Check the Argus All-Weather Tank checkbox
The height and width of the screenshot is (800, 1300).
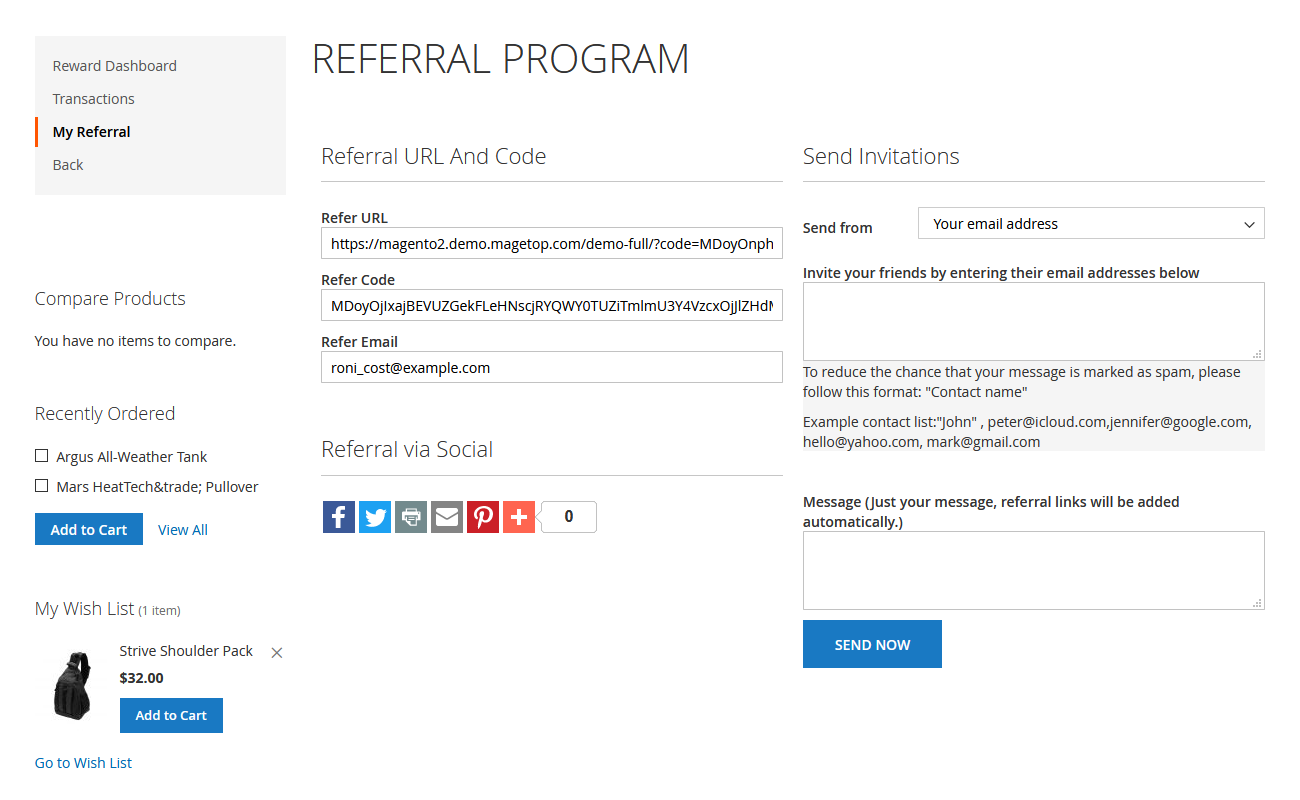[x=42, y=456]
